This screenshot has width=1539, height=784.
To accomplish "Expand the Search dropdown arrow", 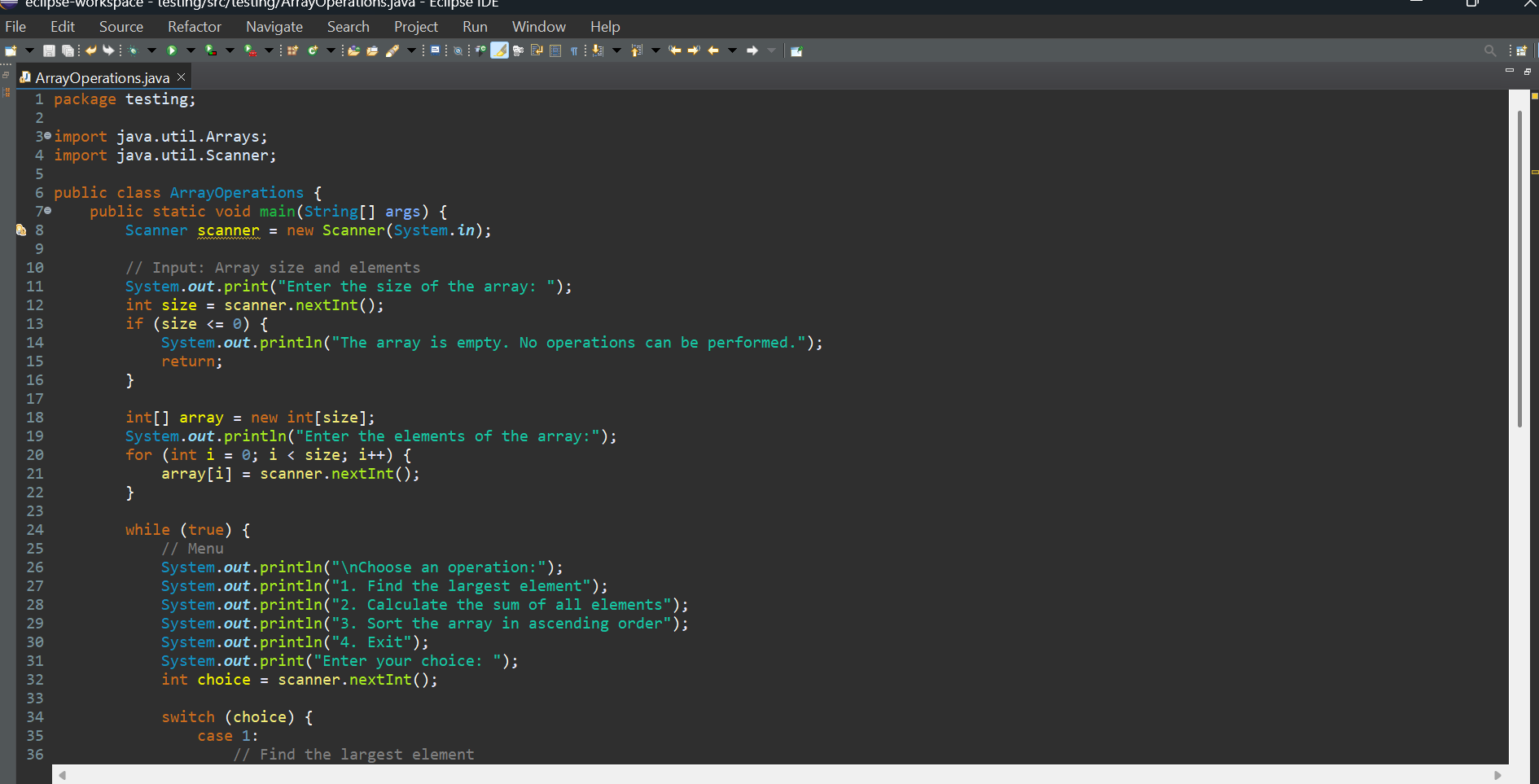I will (411, 50).
